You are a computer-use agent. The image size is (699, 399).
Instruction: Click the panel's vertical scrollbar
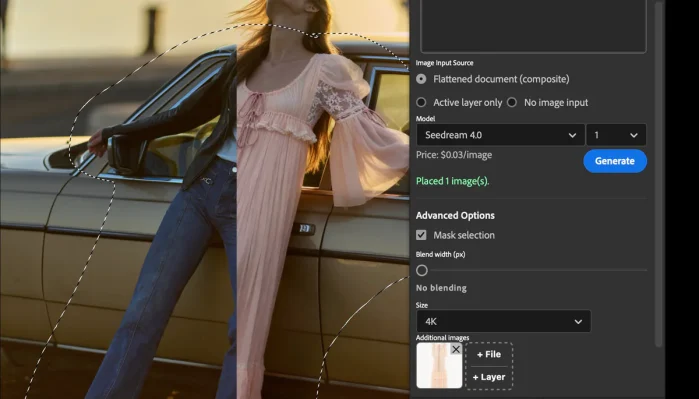659,174
